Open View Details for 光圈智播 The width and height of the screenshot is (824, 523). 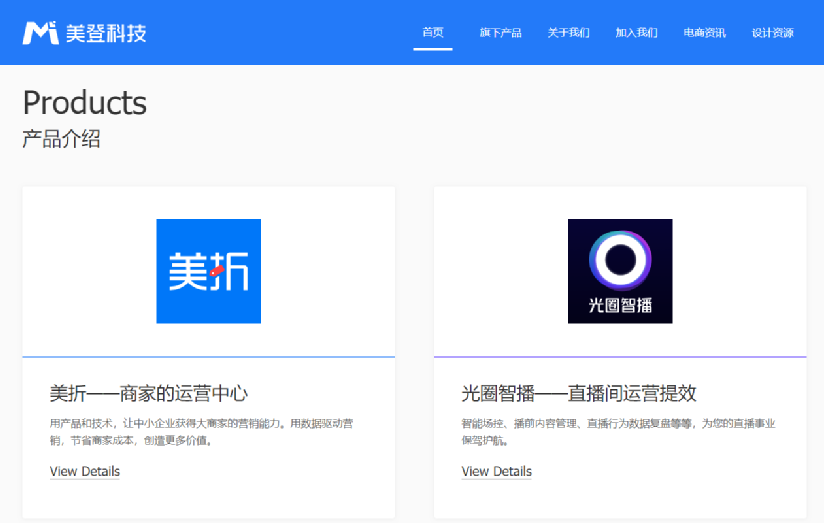pyautogui.click(x=497, y=471)
